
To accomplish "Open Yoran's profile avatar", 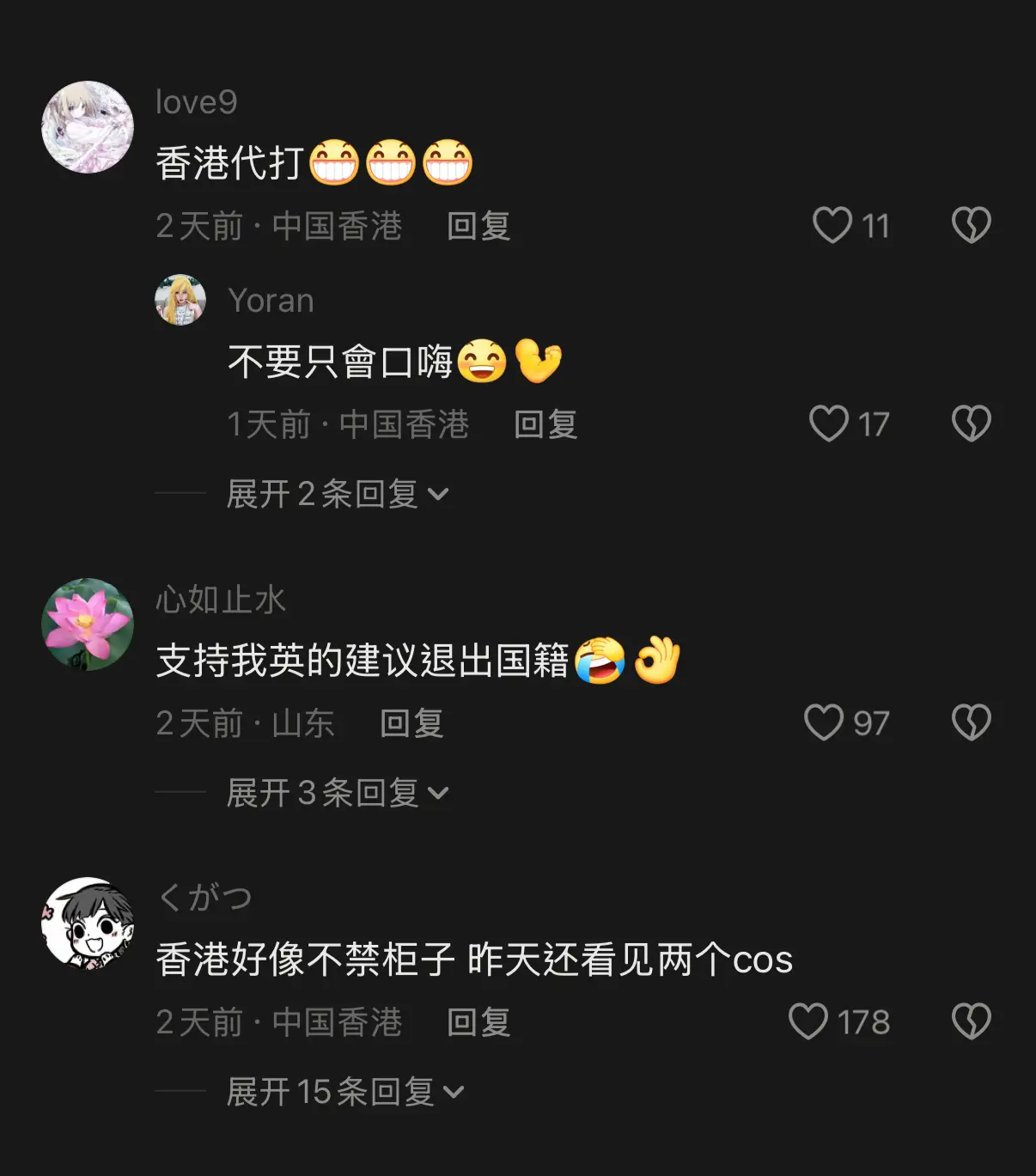I will pos(180,300).
